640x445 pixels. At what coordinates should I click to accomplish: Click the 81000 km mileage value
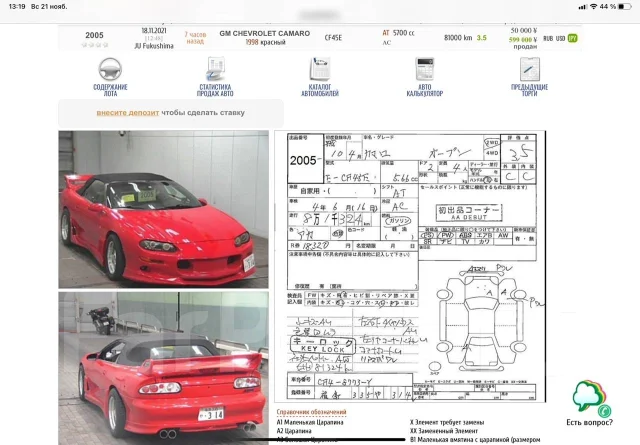click(x=458, y=38)
